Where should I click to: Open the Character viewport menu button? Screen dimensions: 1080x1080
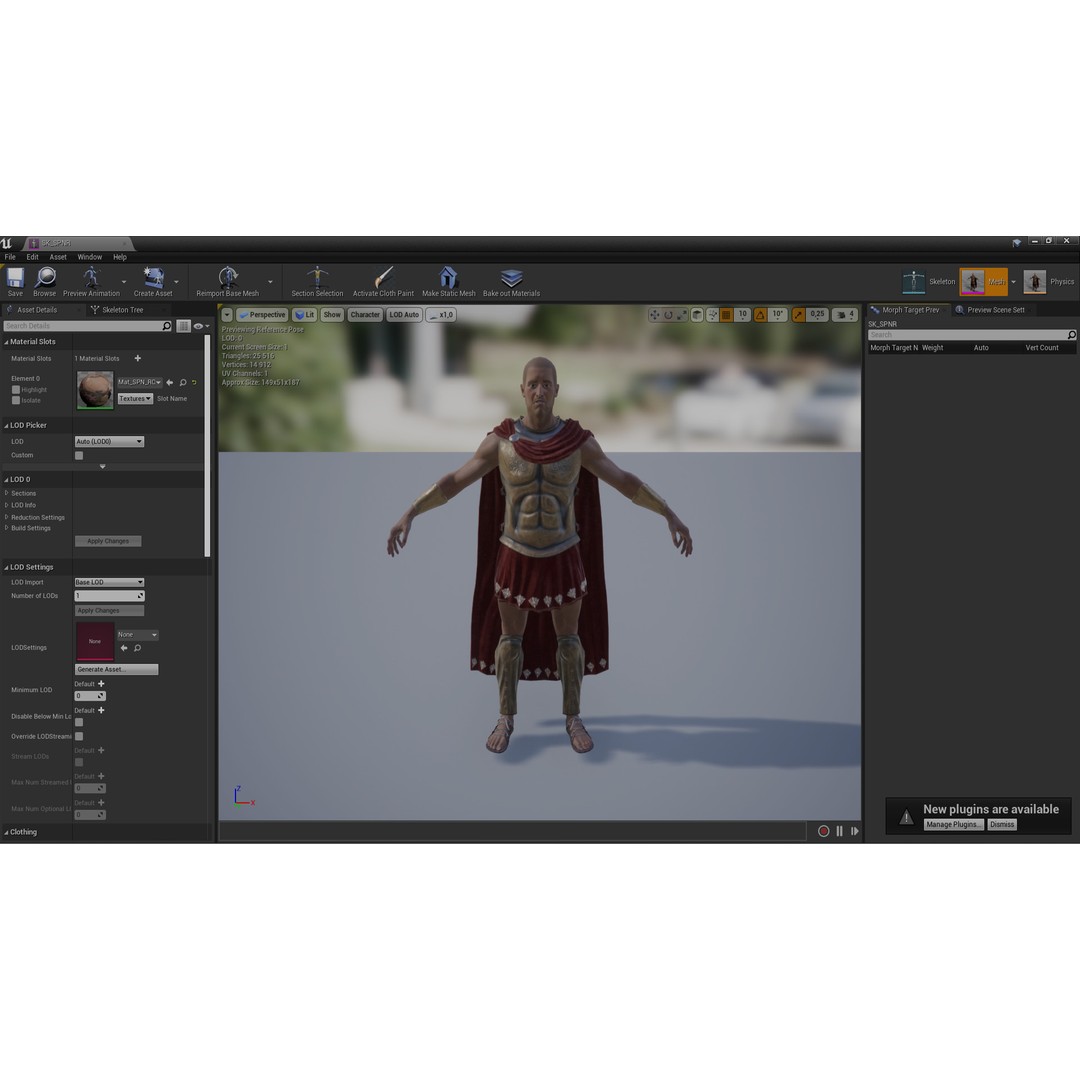click(365, 315)
